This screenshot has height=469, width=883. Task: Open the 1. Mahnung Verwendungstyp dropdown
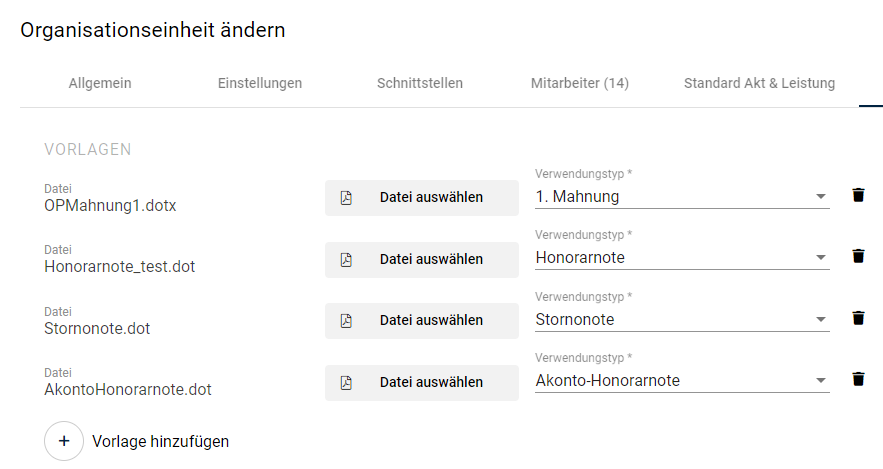click(682, 196)
